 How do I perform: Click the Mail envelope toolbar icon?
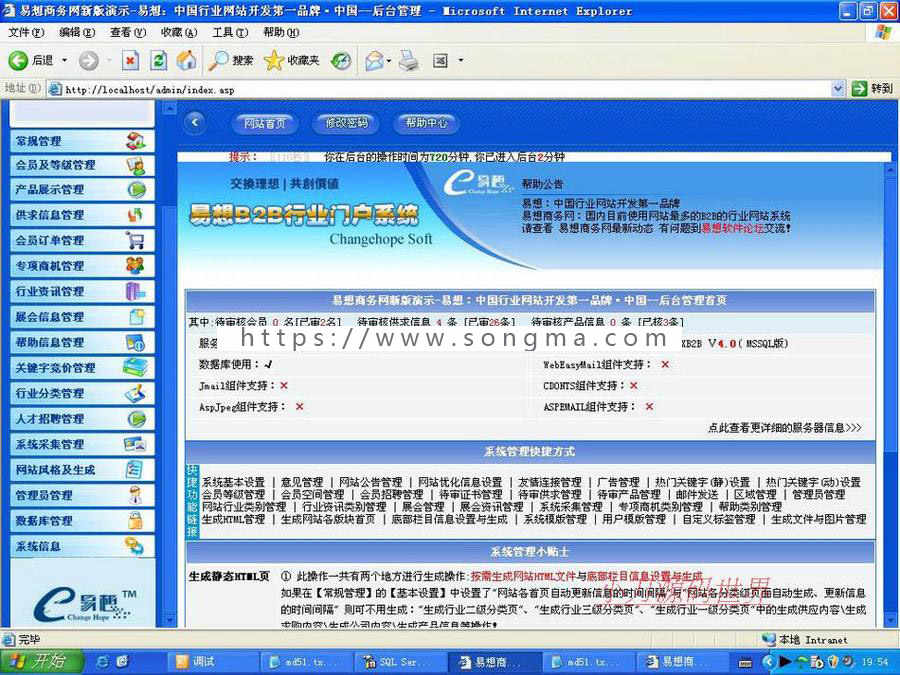tap(374, 60)
